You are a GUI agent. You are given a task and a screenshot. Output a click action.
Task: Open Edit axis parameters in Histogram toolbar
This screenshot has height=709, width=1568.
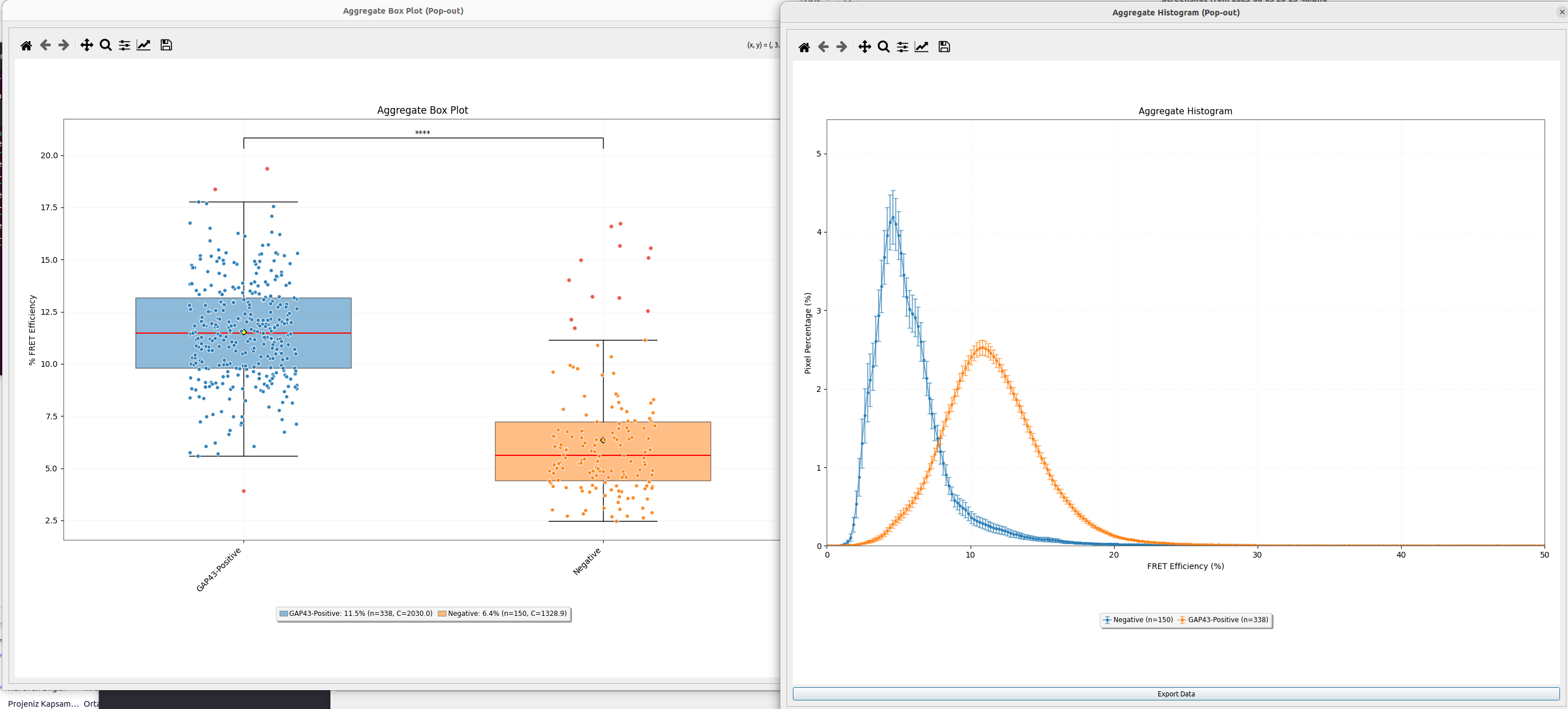pos(921,47)
